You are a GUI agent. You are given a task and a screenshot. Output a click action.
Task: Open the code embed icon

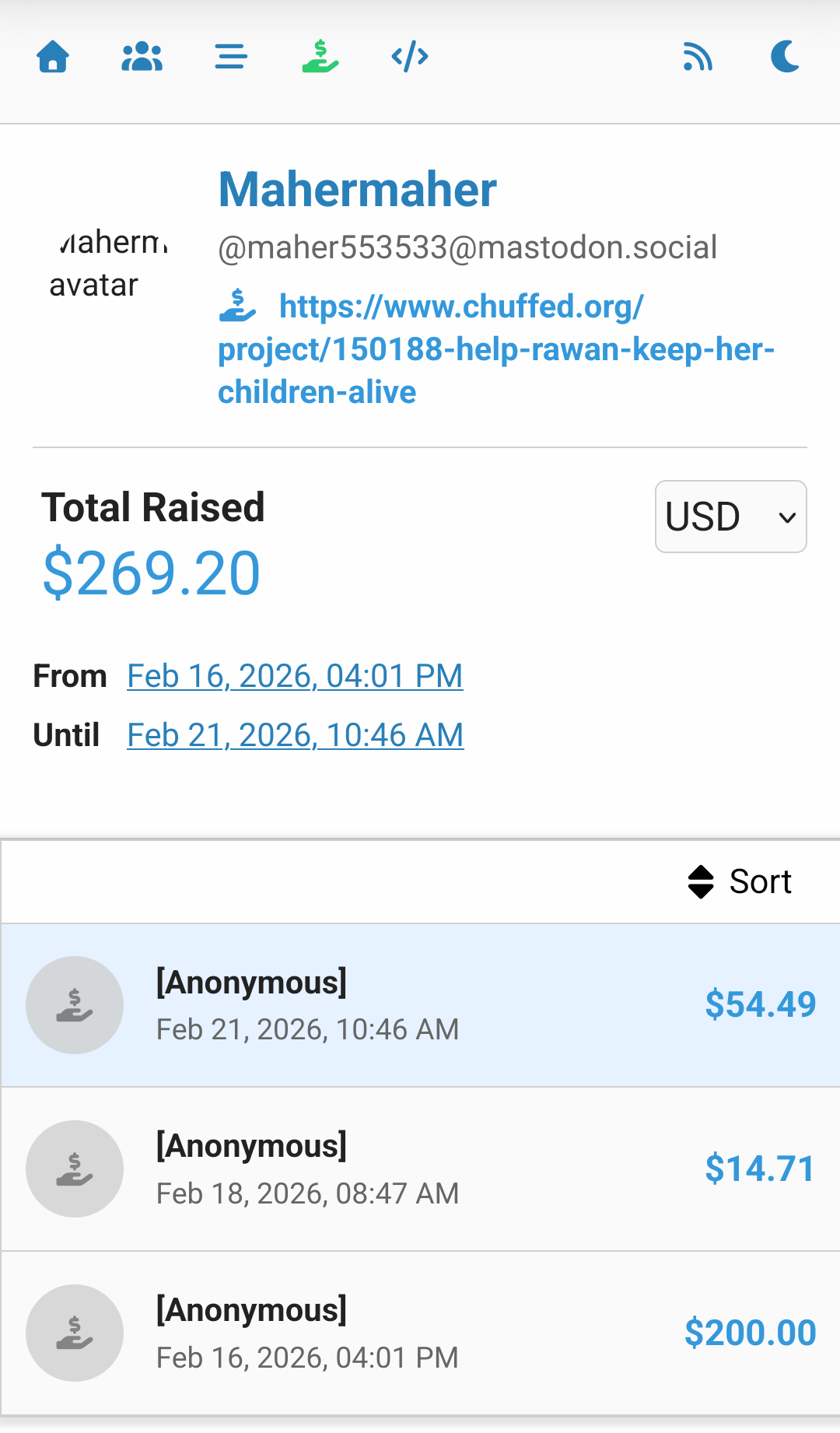coord(410,57)
